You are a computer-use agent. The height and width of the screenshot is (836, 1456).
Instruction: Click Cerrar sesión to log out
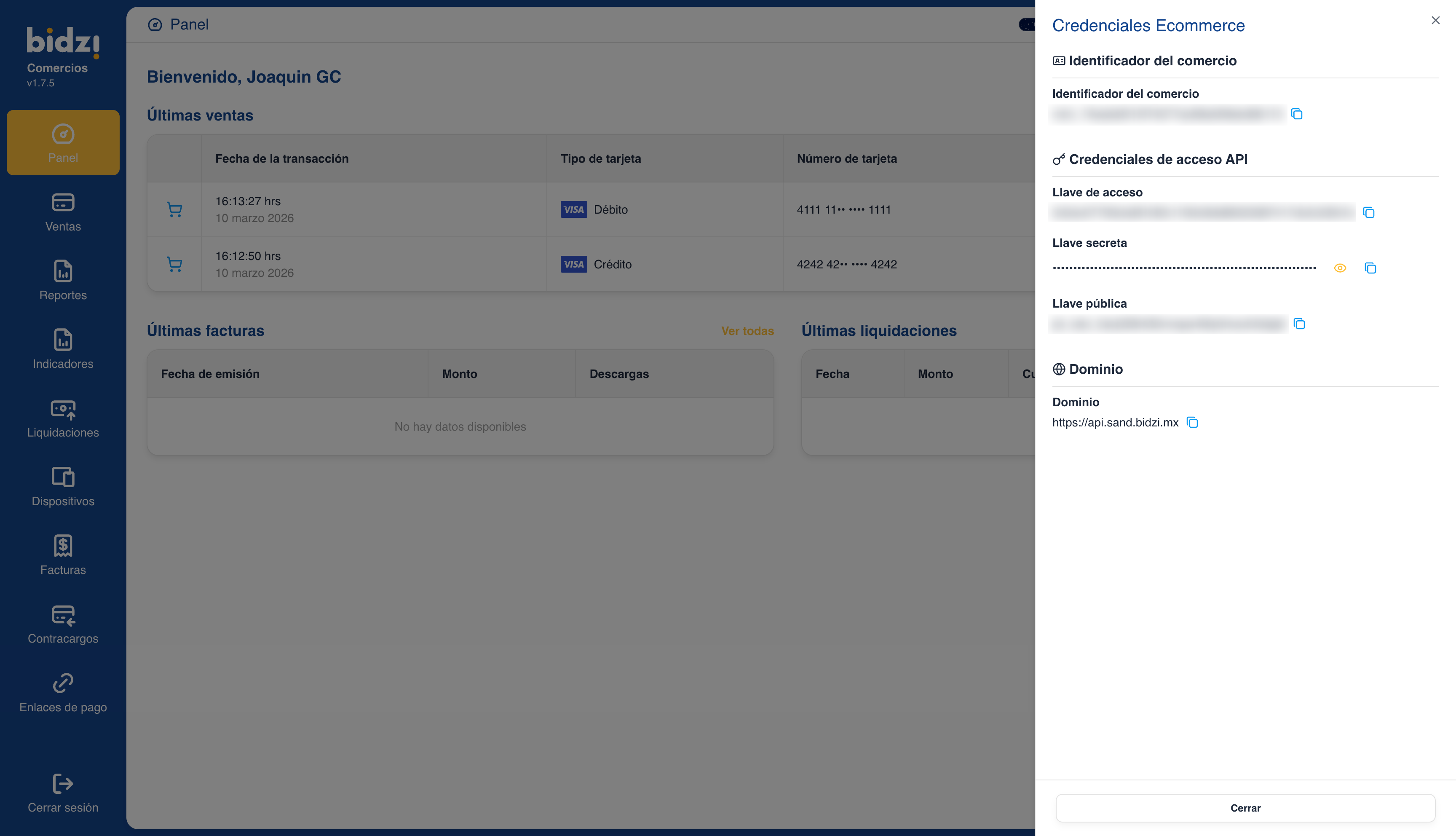point(63,793)
